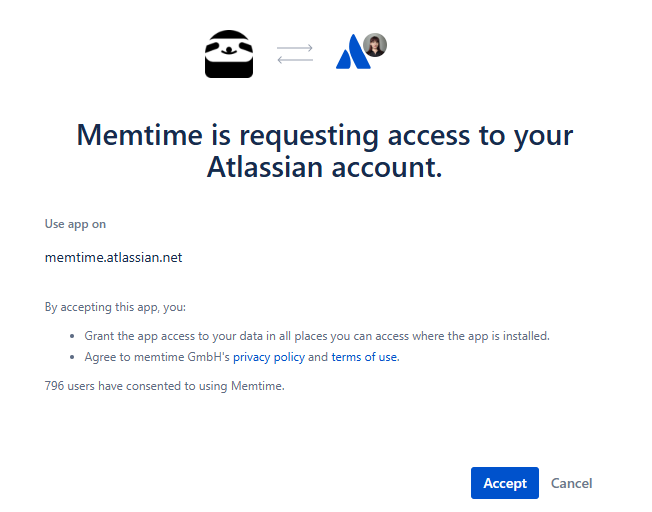Click the 'Use app on' label

click(75, 224)
